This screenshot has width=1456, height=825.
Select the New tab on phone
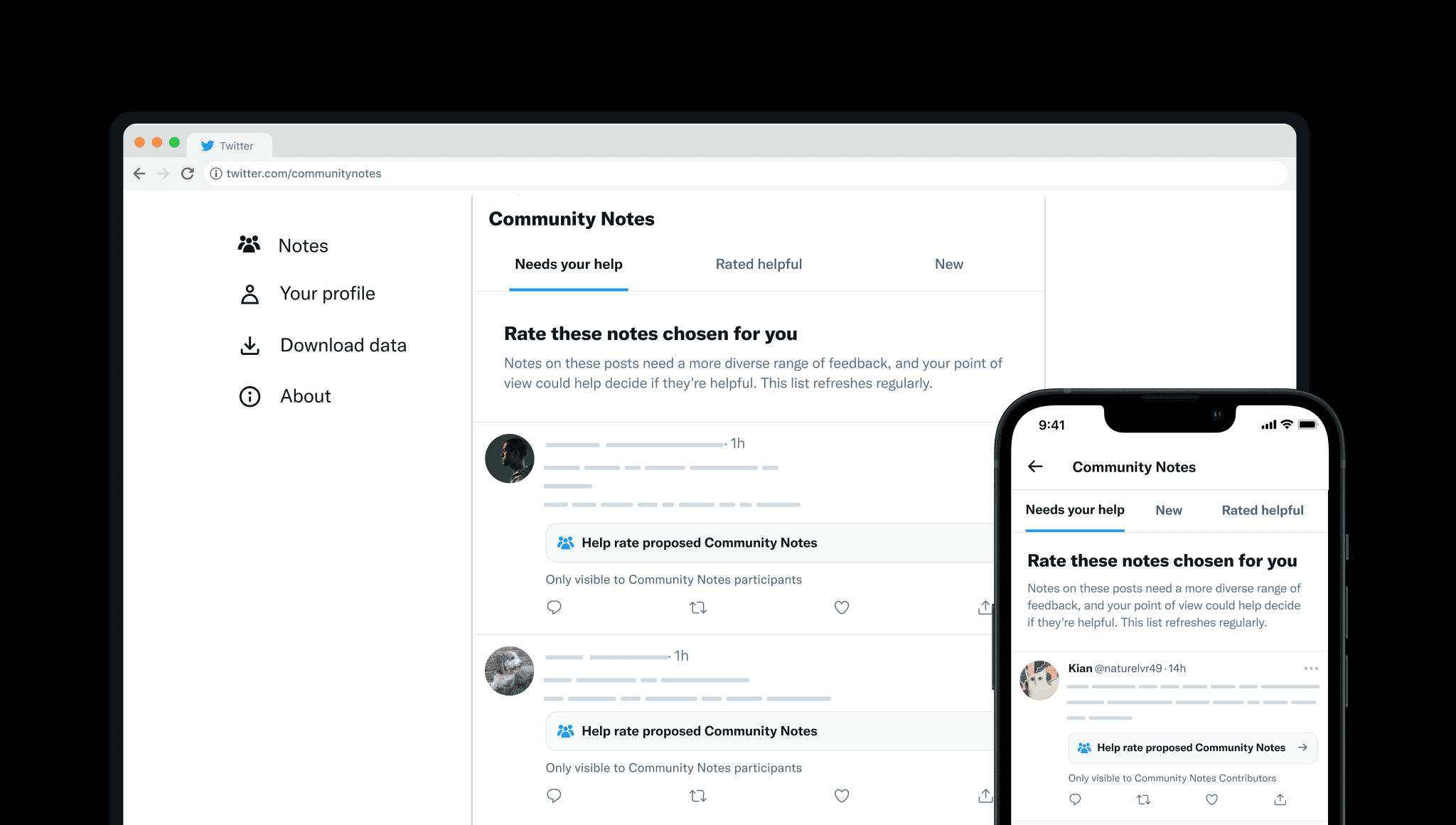pos(1169,511)
